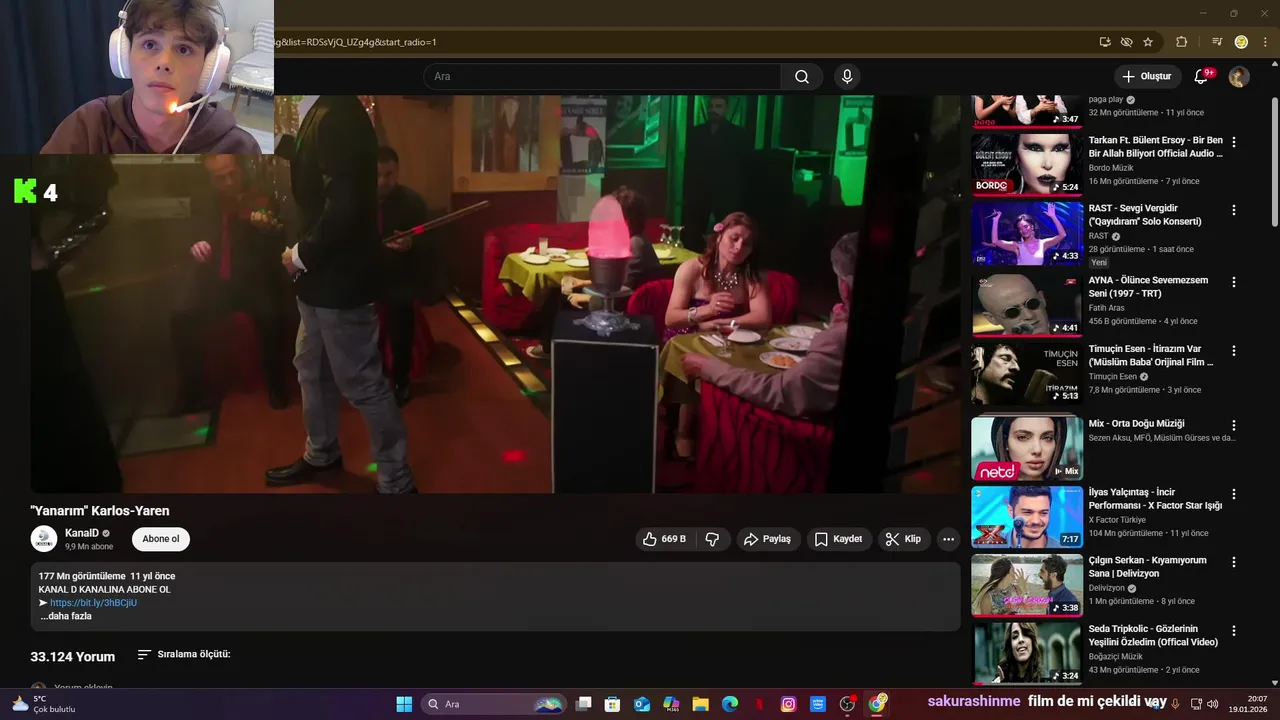Viewport: 1280px width, 720px height.
Task: Click Klip scissors button
Action: coord(903,539)
